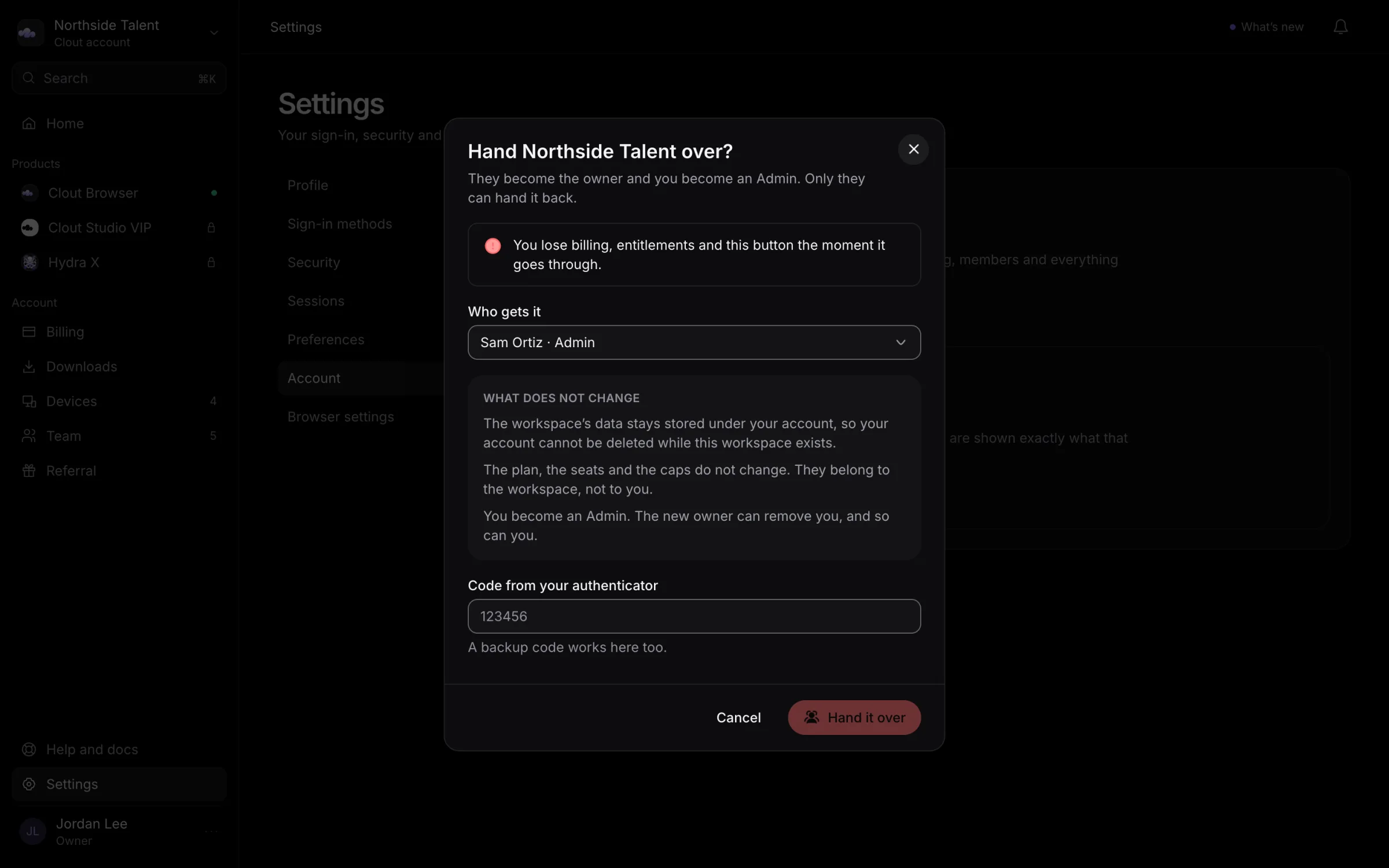Open notifications bell icon
This screenshot has width=1389, height=868.
(1340, 27)
